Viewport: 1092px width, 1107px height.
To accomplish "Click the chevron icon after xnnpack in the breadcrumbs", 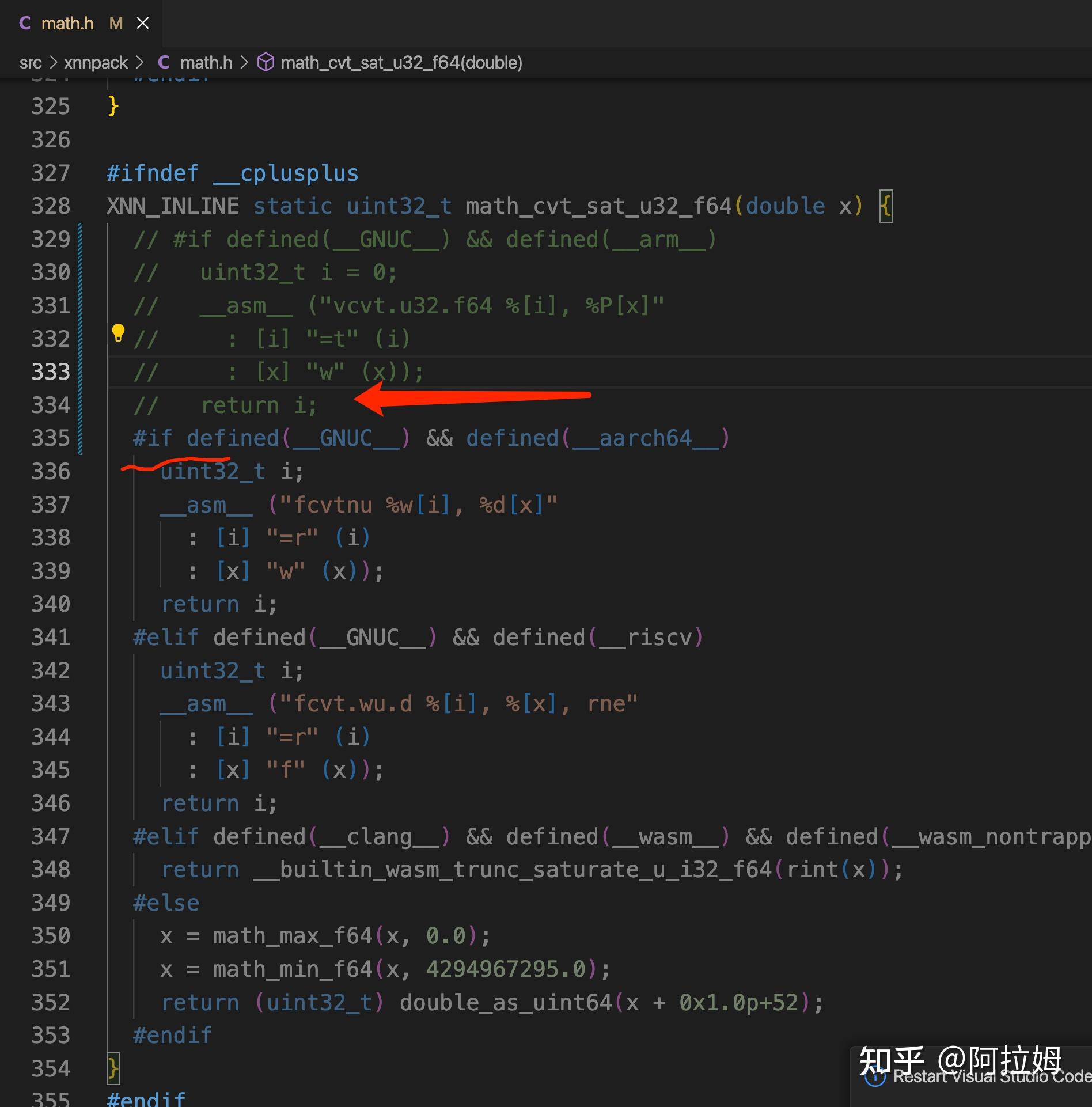I will tap(140, 63).
